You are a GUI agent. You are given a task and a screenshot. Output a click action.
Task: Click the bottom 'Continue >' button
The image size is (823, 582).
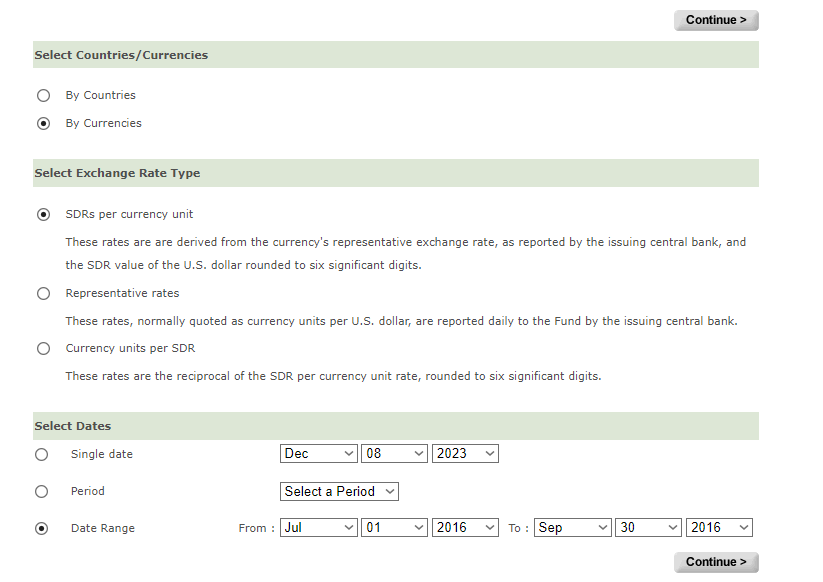click(x=716, y=562)
